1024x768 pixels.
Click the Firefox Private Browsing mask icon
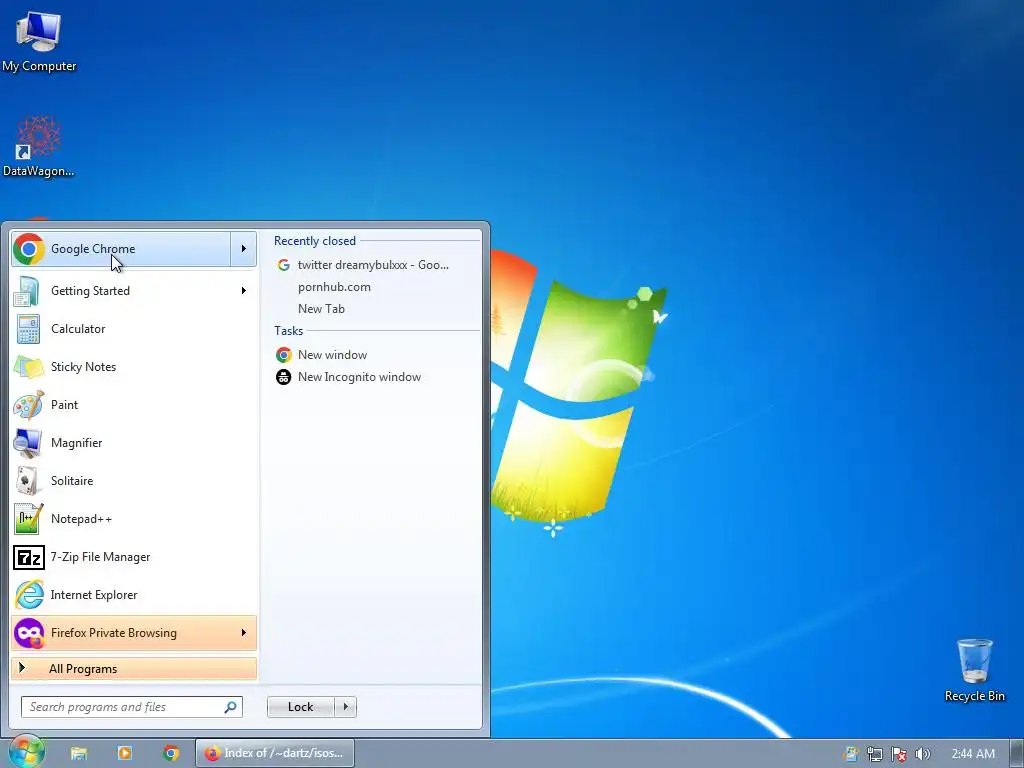[x=29, y=633]
